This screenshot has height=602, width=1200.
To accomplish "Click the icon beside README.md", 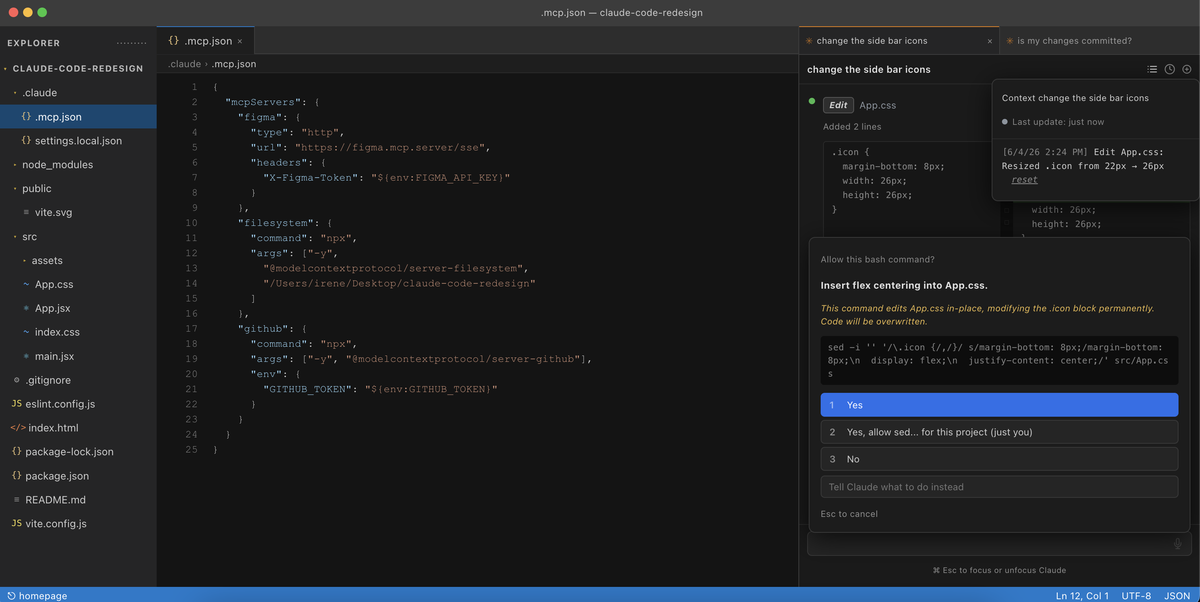I will (17, 499).
